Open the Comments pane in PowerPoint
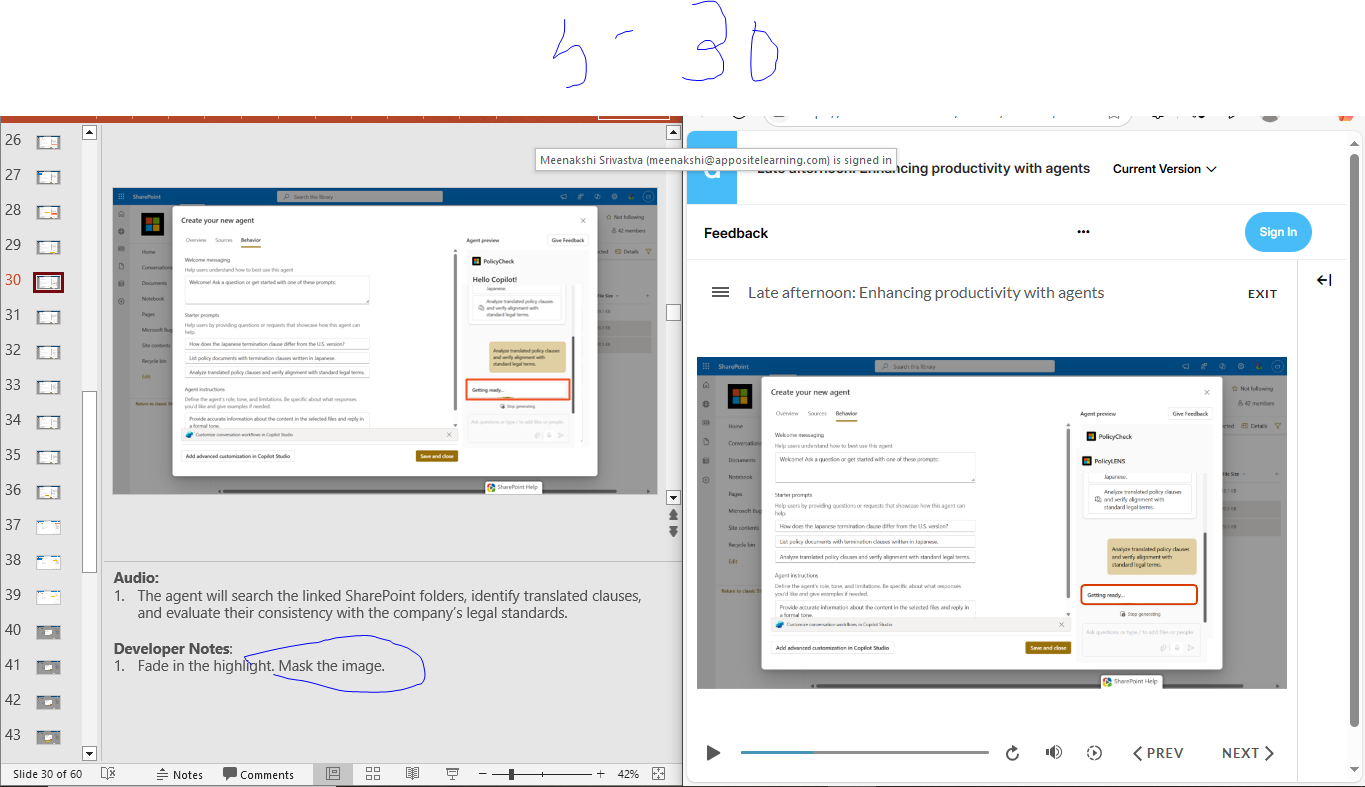Screen dimensions: 1365x787 click(x=259, y=774)
